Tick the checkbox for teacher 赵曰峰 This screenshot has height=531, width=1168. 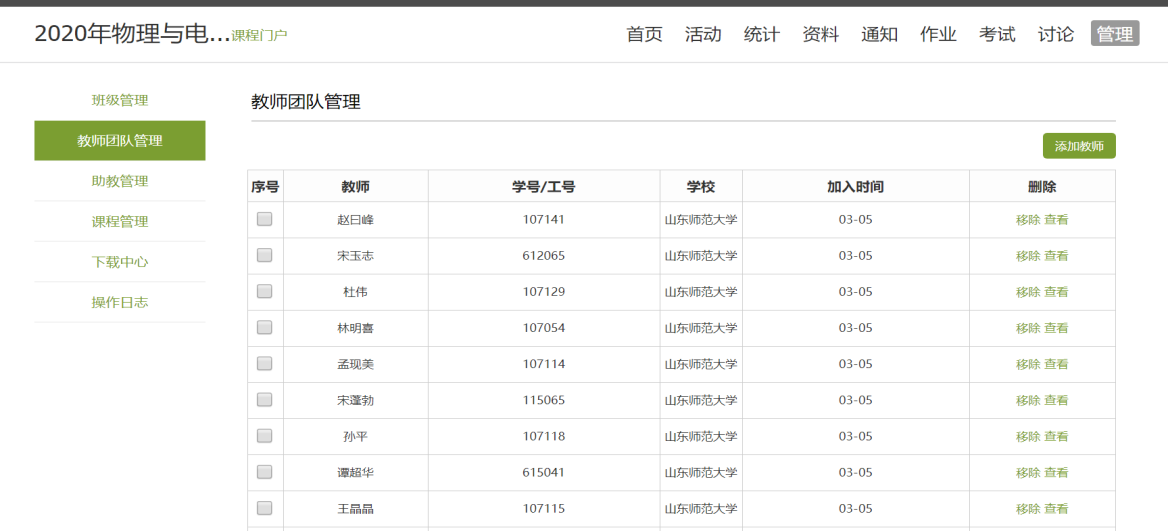click(265, 219)
